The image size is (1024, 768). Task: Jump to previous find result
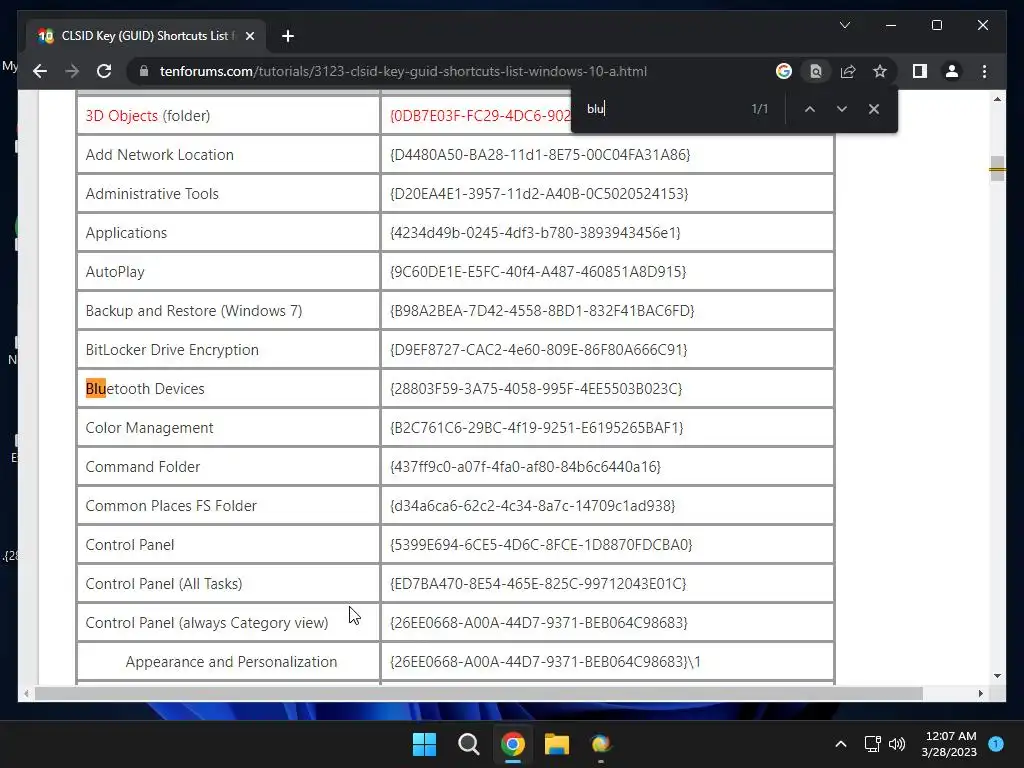(809, 109)
